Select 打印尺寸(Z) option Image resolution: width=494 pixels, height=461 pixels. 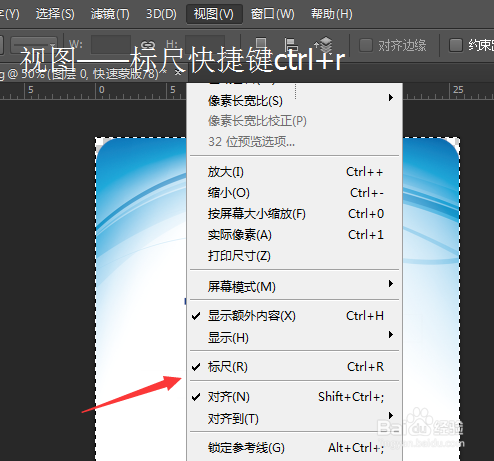tap(295, 256)
